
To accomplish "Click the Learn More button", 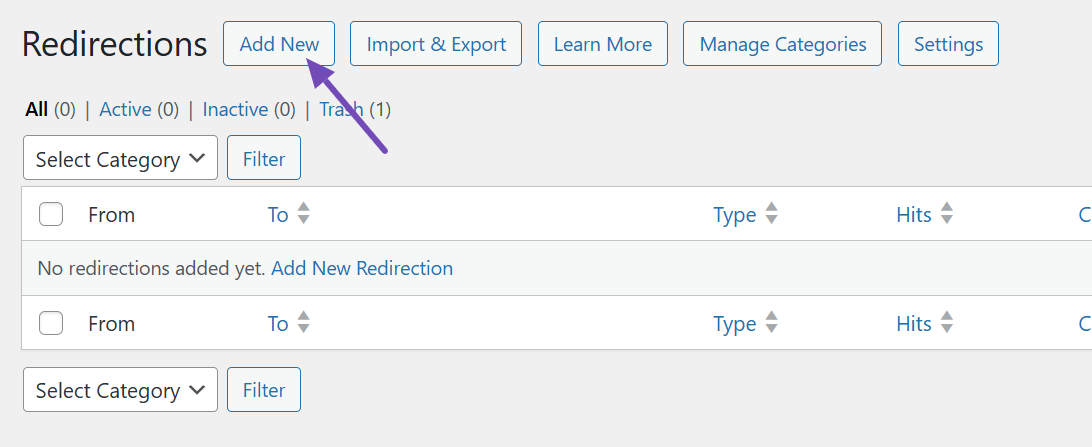I will (602, 44).
